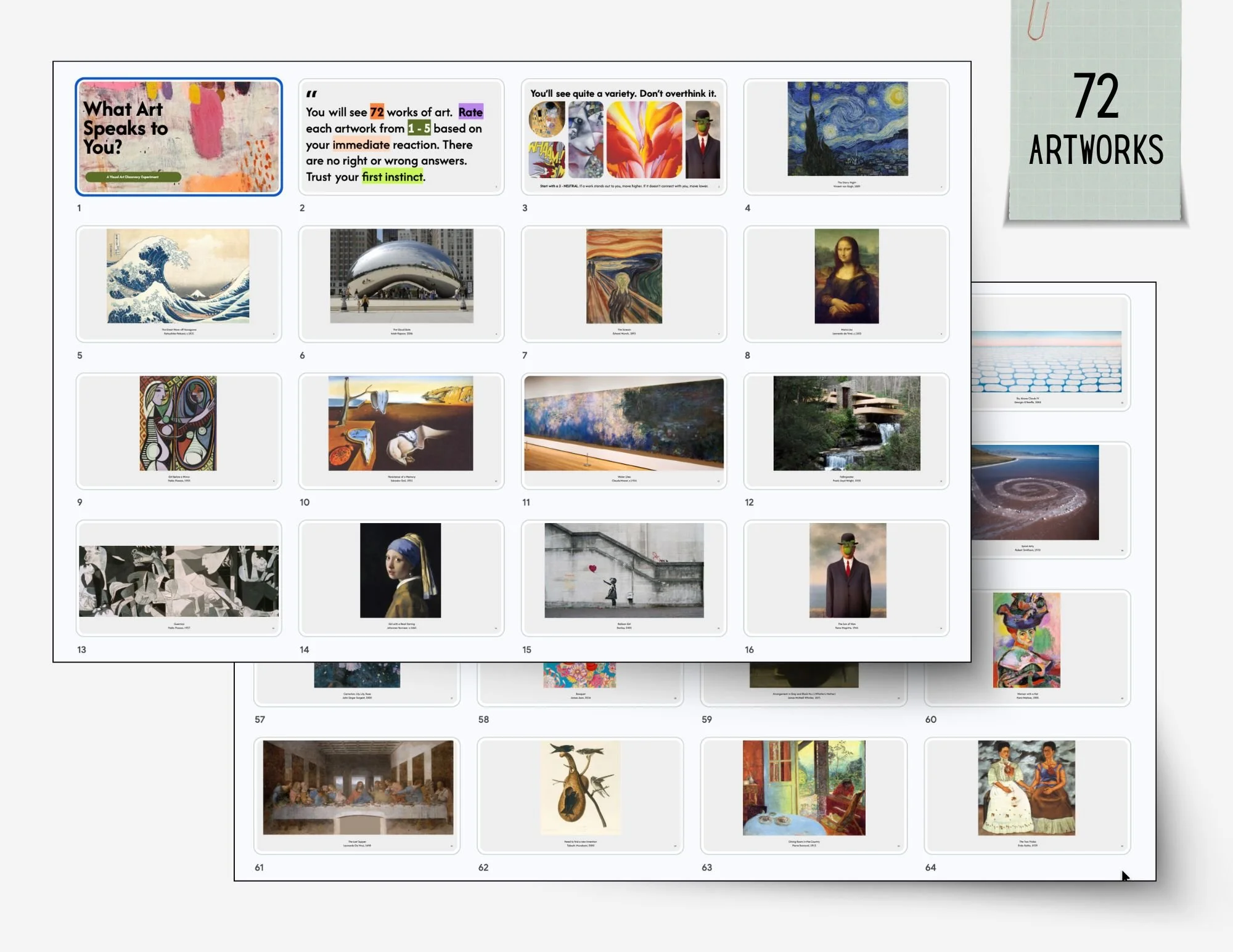Open slide 62 with birds on a gourd

(580, 795)
